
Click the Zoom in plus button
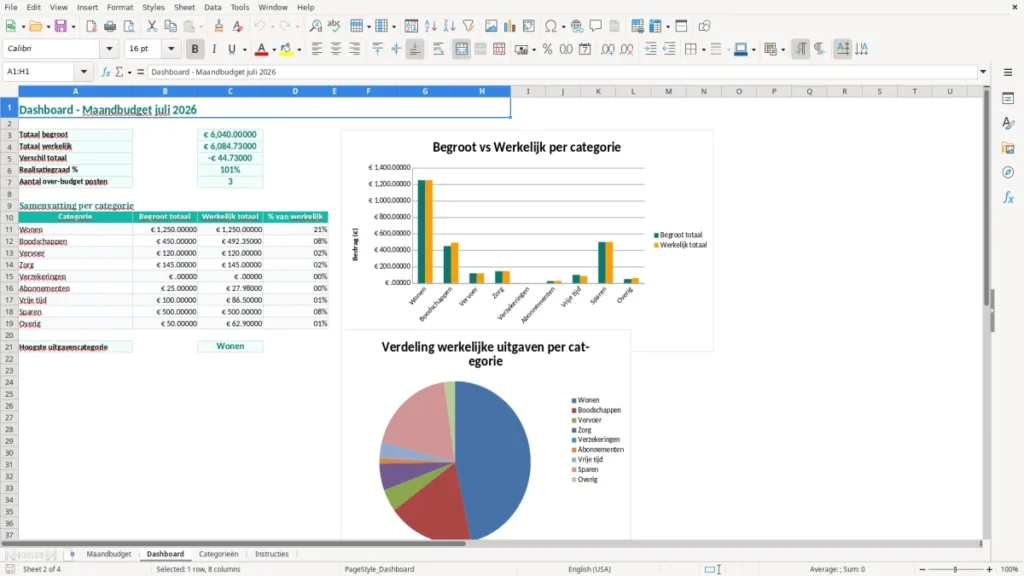[989, 569]
